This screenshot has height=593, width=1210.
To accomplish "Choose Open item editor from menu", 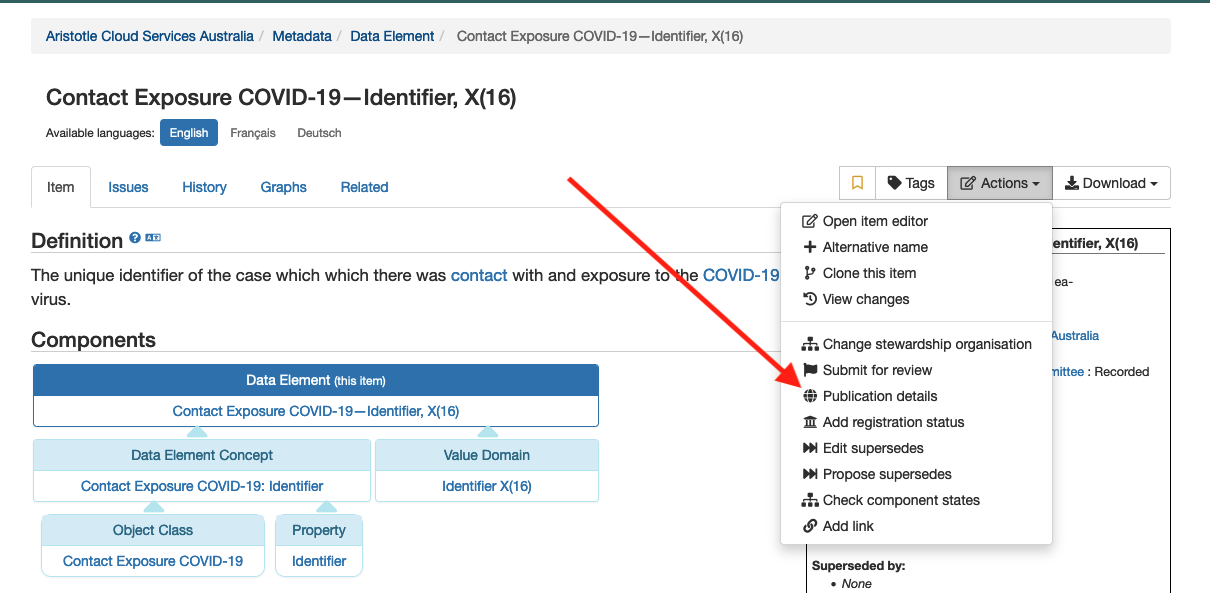I will pyautogui.click(x=875, y=221).
